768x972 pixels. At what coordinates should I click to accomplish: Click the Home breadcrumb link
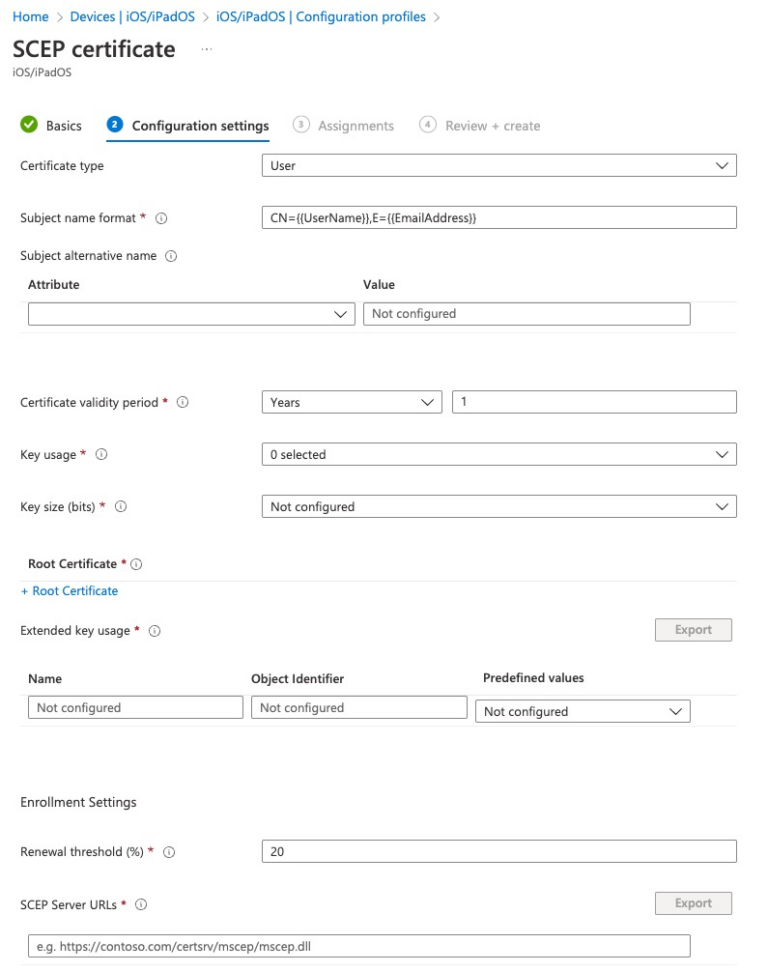click(30, 17)
